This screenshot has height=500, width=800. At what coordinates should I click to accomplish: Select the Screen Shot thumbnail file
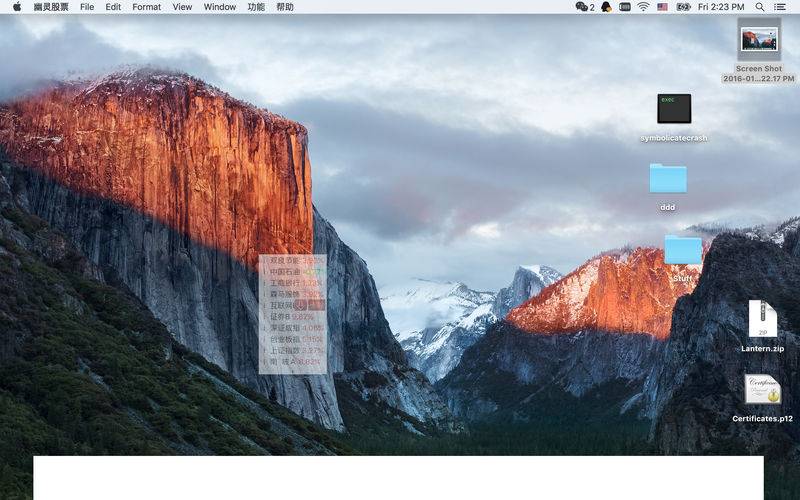[x=759, y=40]
